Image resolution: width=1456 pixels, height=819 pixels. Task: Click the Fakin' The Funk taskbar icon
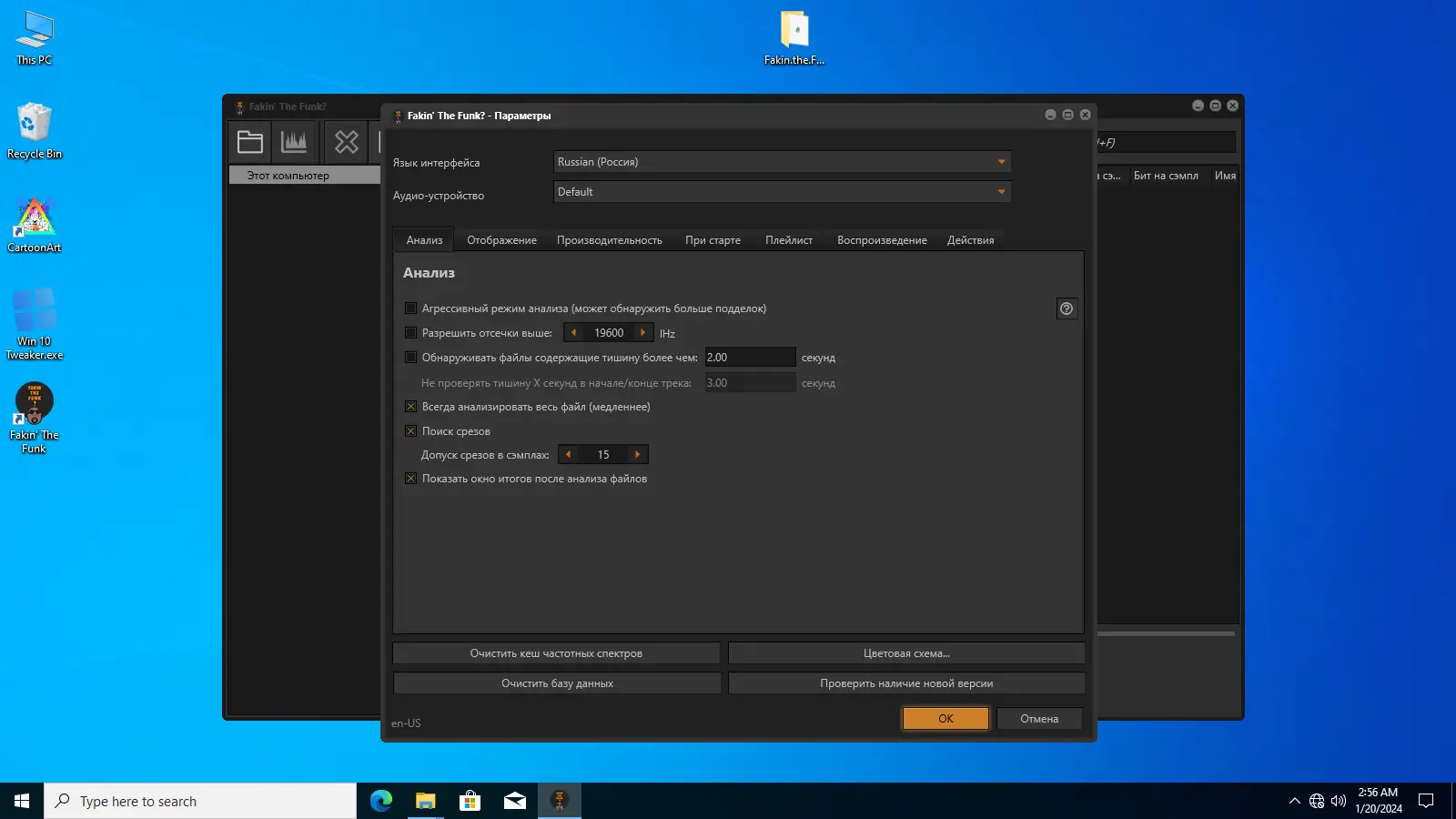[560, 801]
